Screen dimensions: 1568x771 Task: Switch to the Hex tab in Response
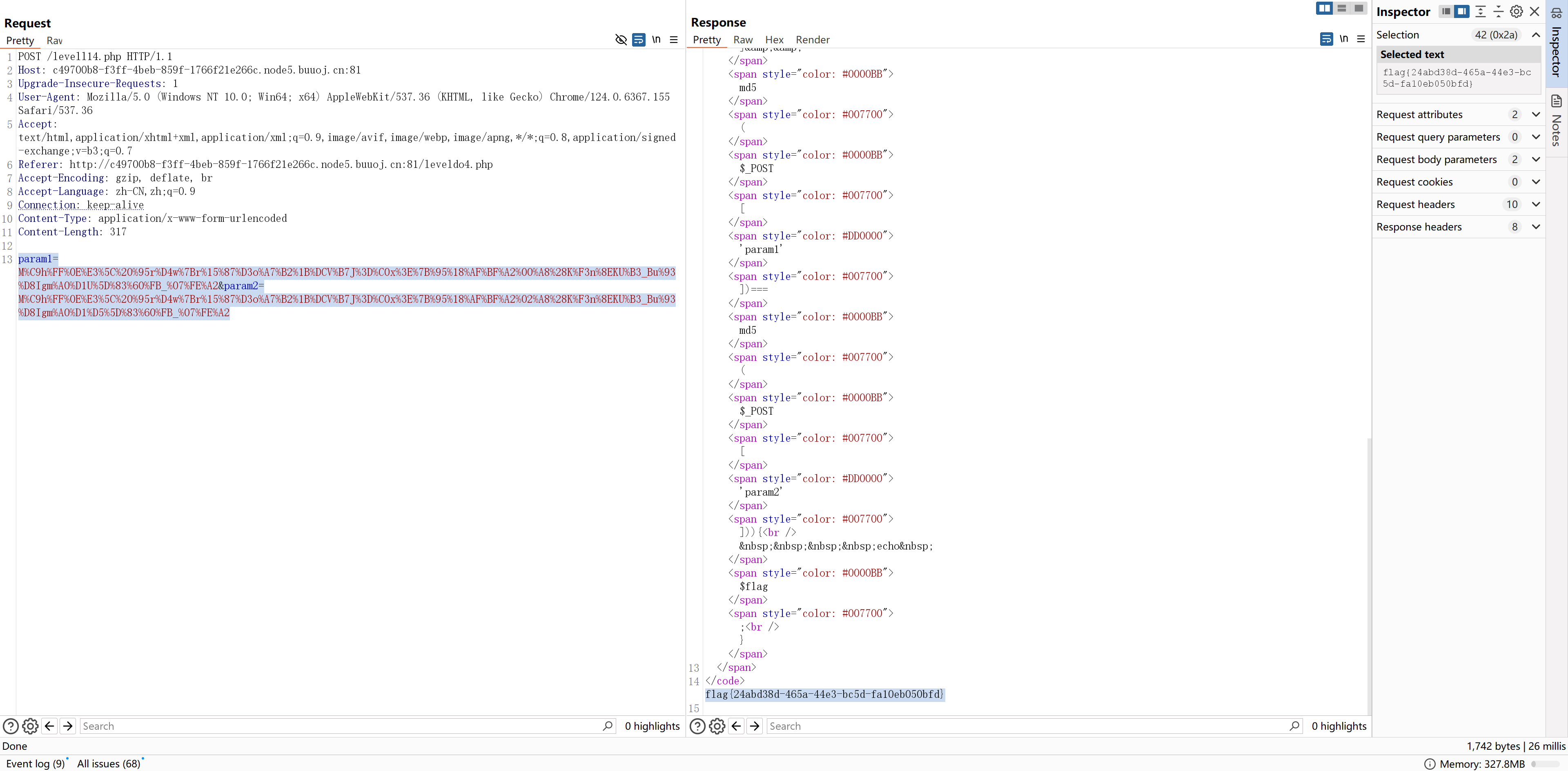[x=774, y=40]
